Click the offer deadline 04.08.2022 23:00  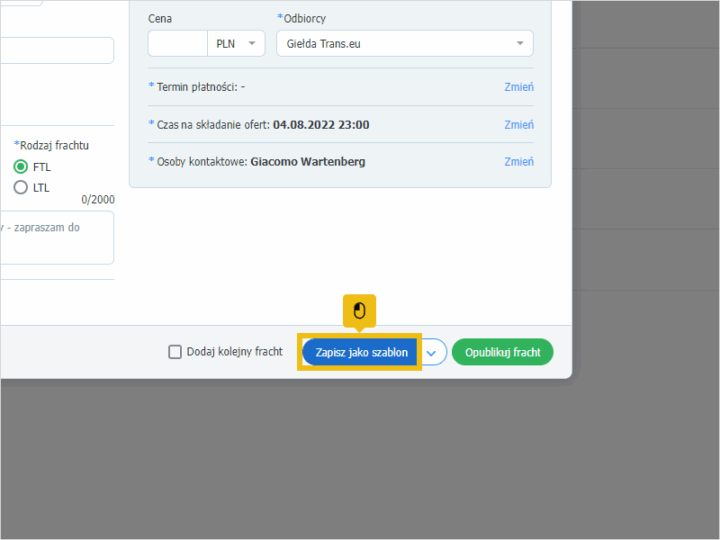click(x=320, y=125)
